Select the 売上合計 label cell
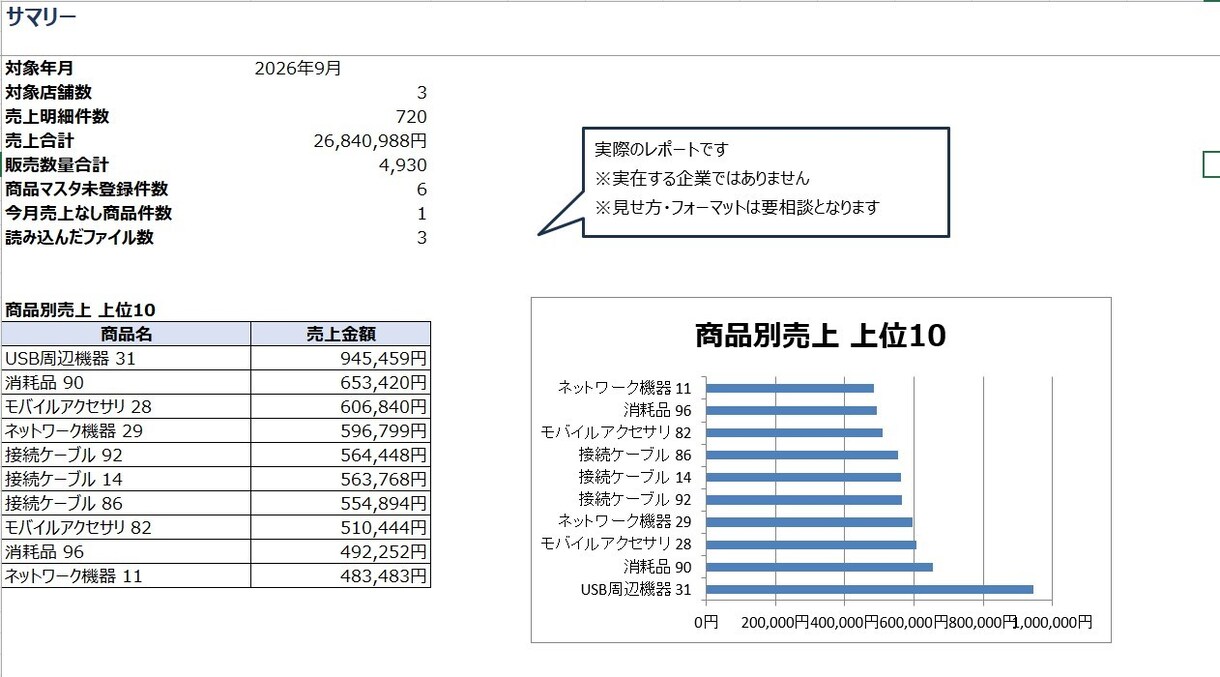The width and height of the screenshot is (1220, 677). click(39, 141)
